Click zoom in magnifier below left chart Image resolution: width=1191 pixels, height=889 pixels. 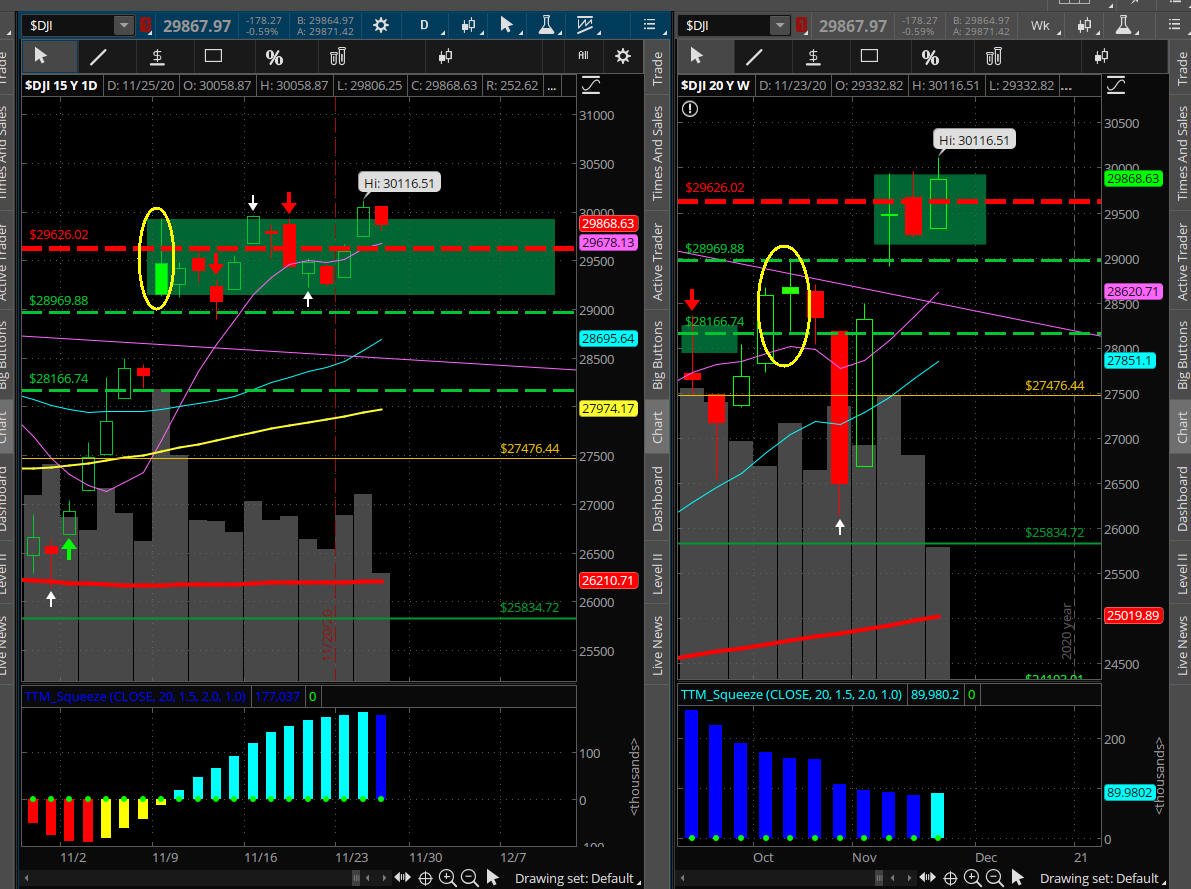click(447, 878)
